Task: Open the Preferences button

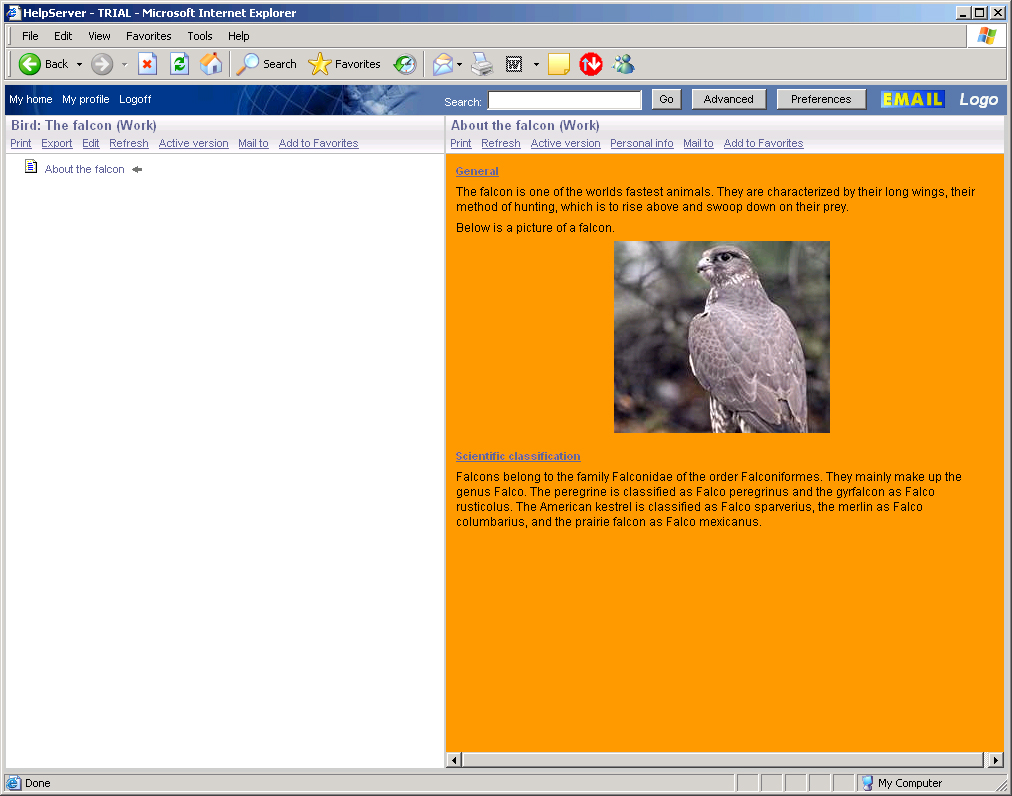Action: (821, 99)
